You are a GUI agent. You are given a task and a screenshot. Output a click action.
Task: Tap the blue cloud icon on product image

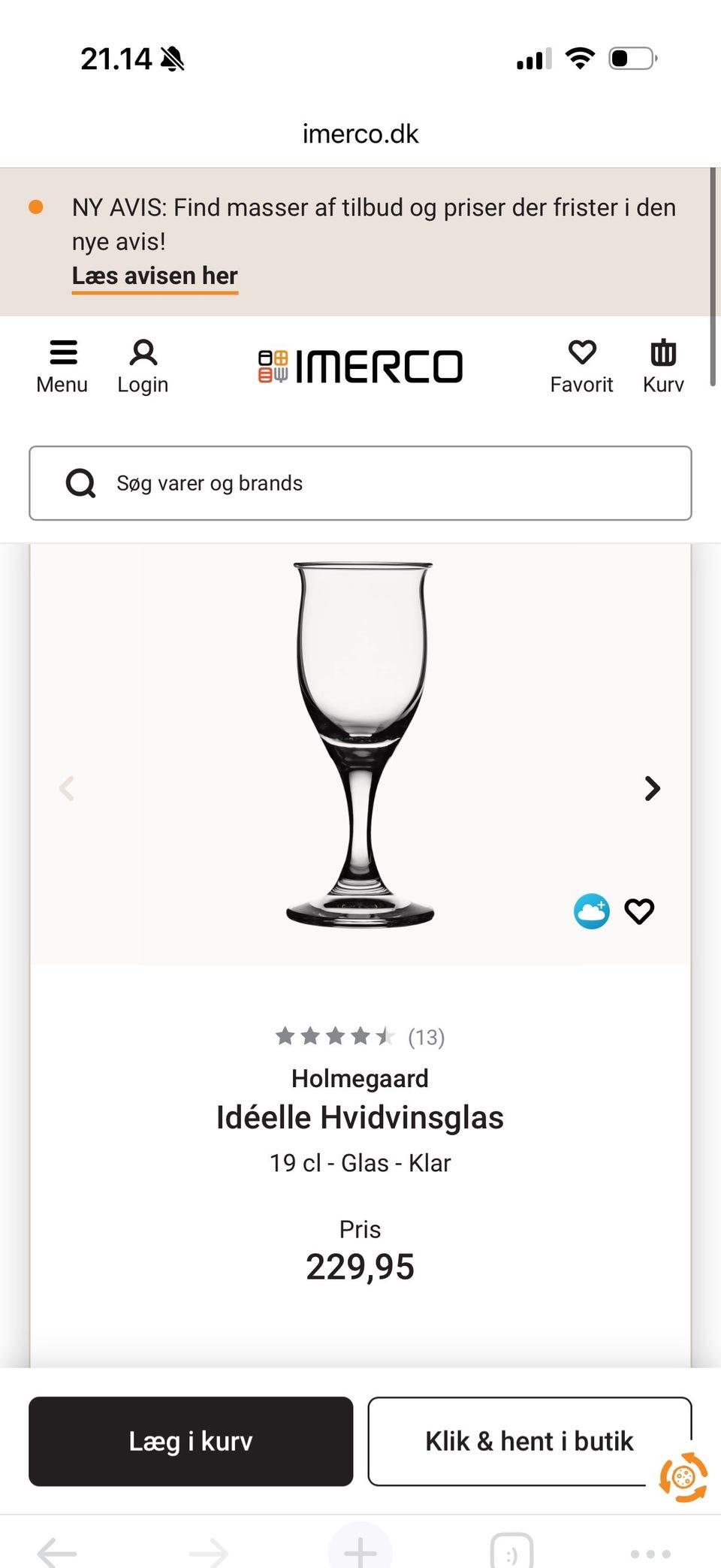[592, 911]
